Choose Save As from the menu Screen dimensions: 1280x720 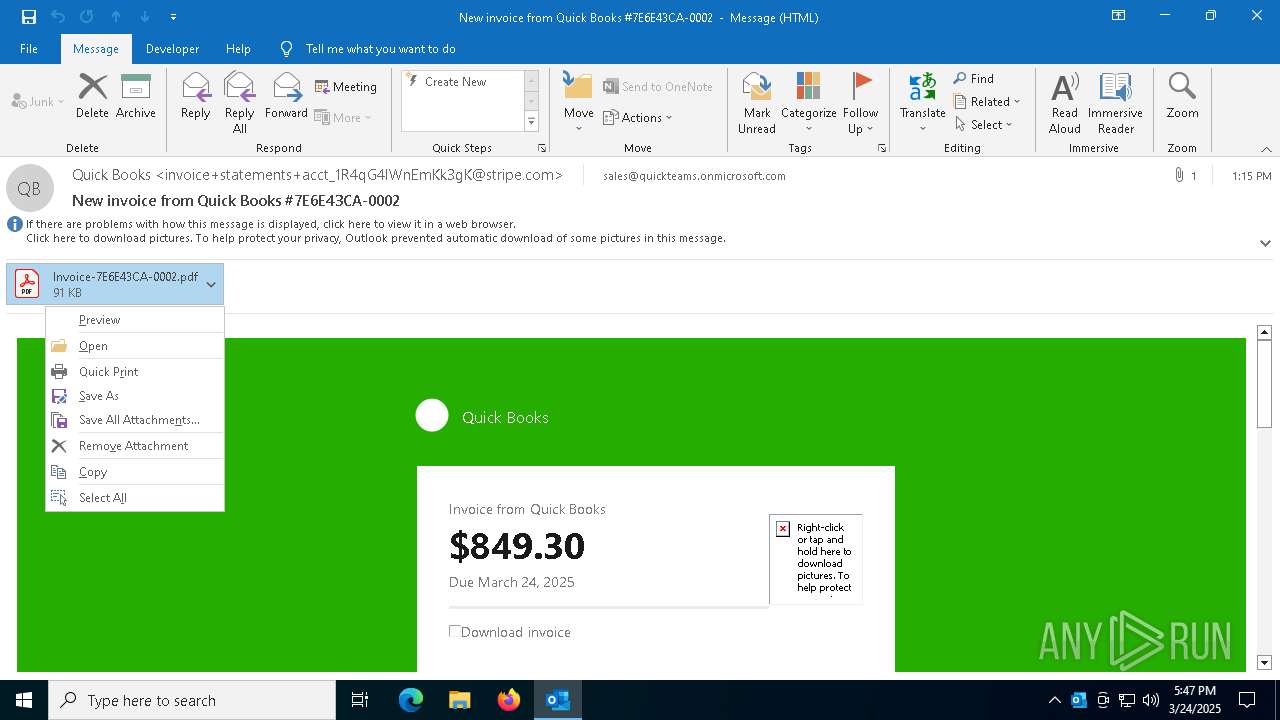(x=135, y=396)
